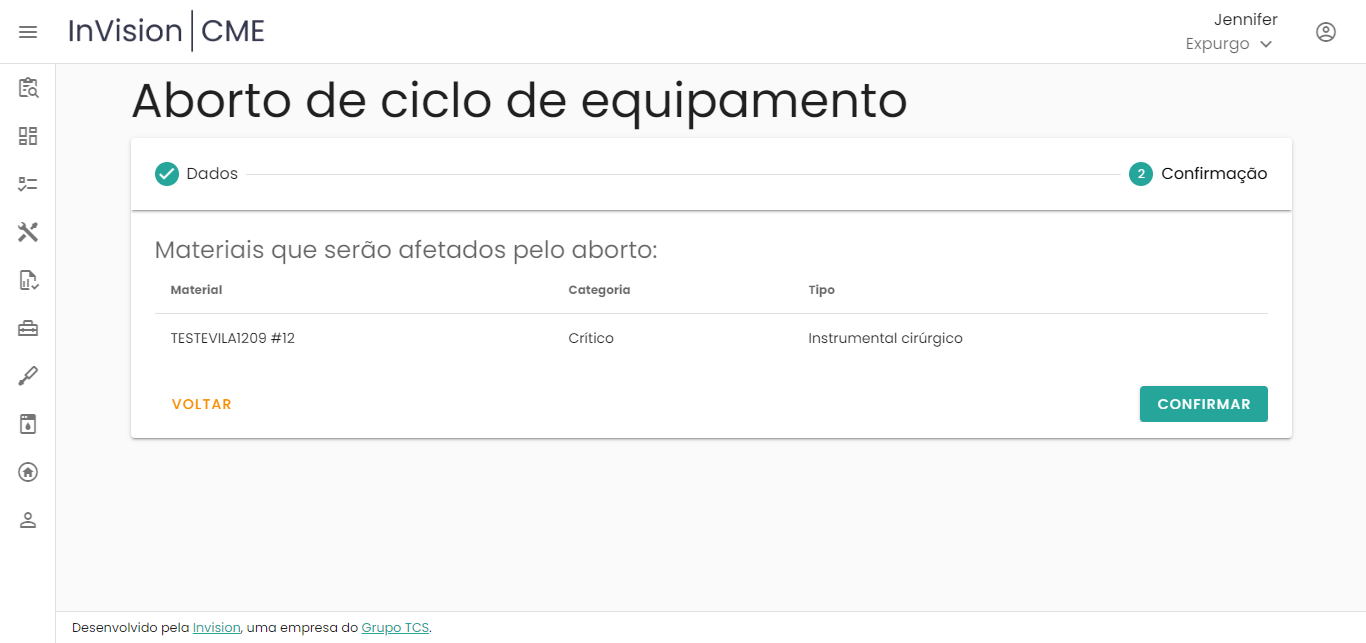Select the checklist icon in sidebar
Screen dimensions: 1366x643
click(x=28, y=184)
